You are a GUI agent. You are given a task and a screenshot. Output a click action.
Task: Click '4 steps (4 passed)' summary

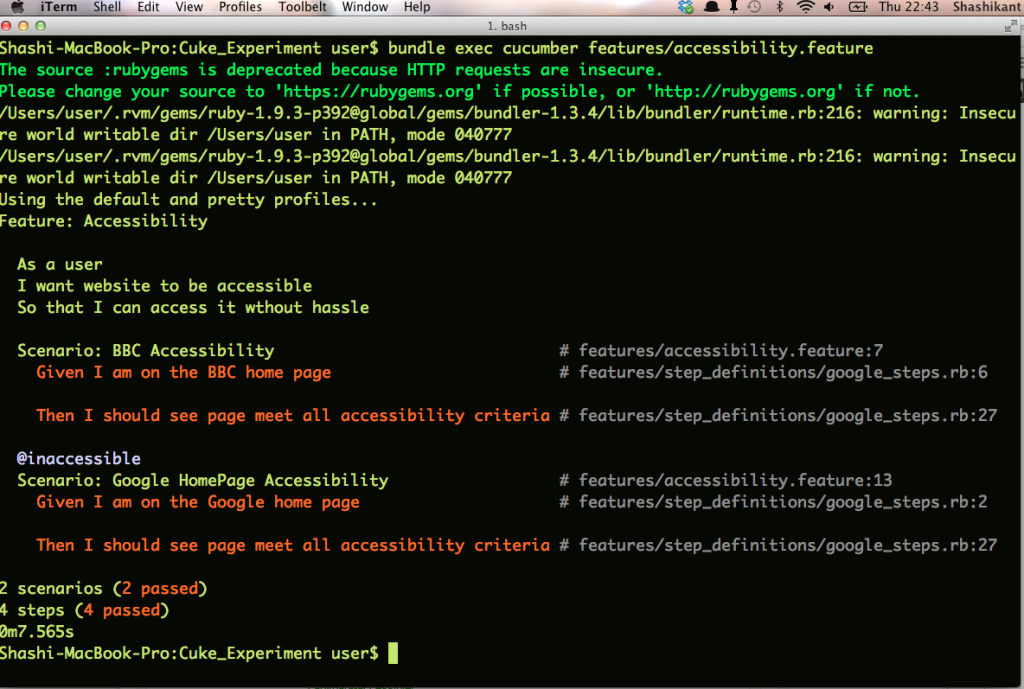click(x=84, y=610)
